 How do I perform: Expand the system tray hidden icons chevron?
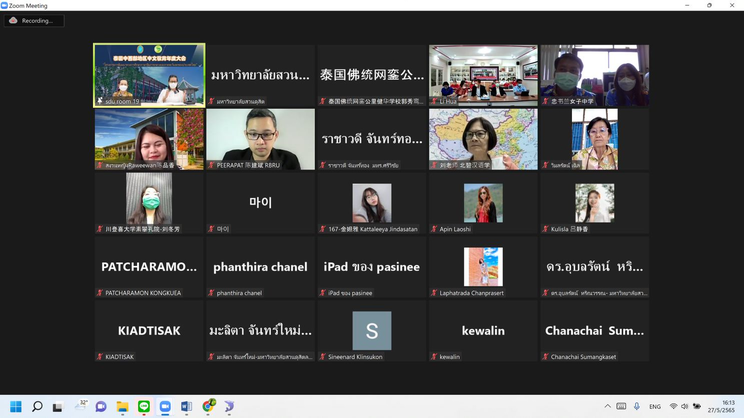coord(607,407)
